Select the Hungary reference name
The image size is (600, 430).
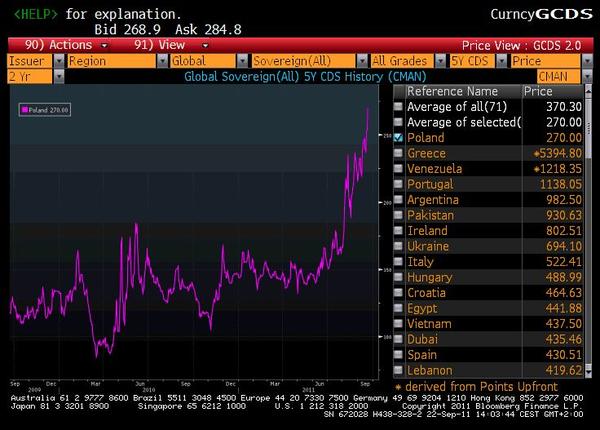[x=429, y=277]
